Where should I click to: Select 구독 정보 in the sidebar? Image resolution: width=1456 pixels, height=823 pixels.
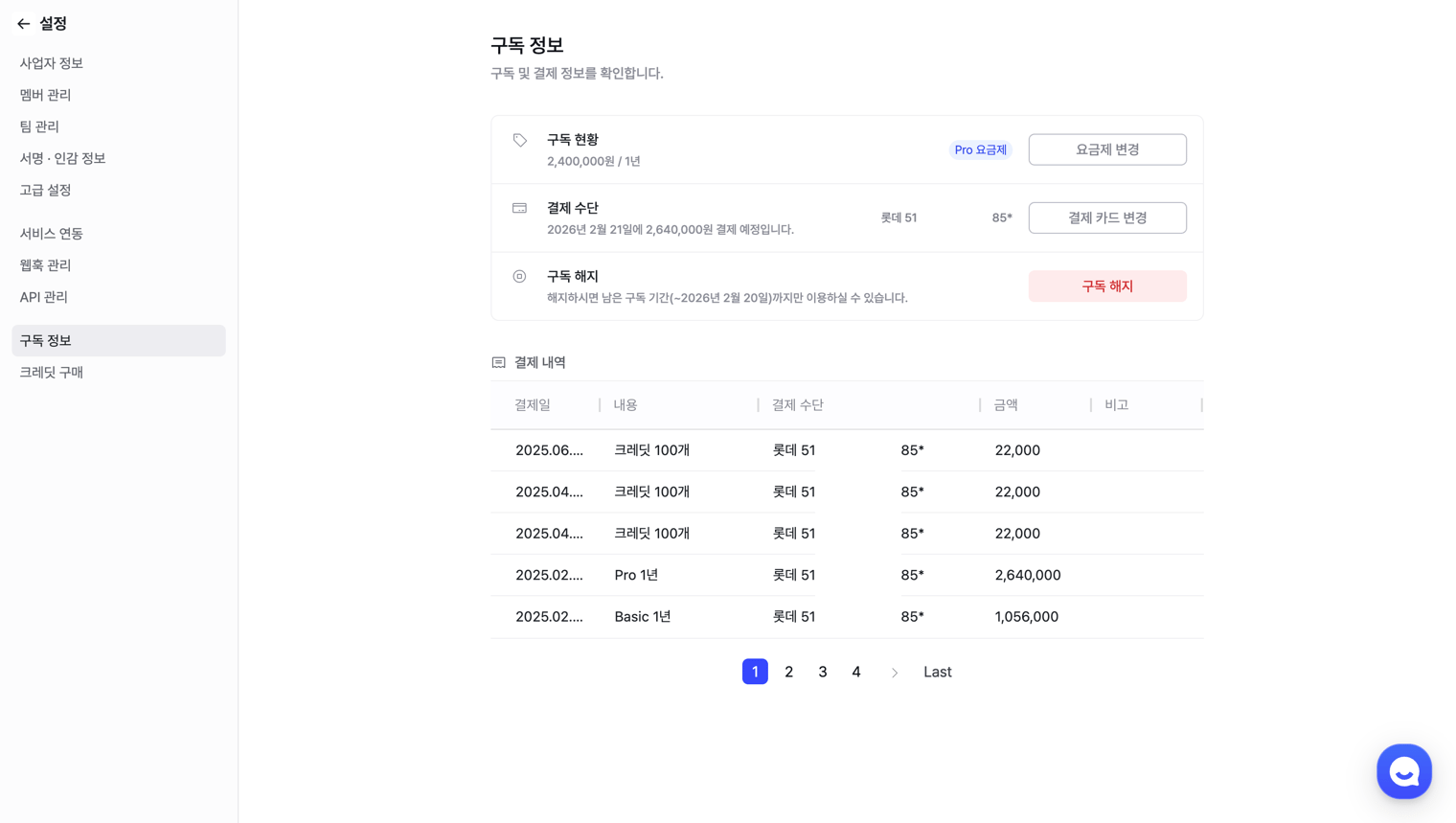119,340
